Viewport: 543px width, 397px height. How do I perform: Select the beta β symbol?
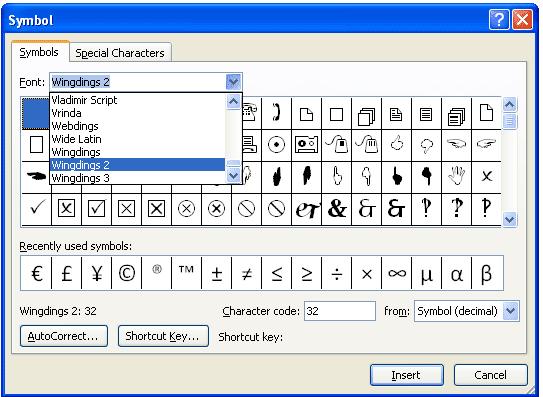click(487, 273)
